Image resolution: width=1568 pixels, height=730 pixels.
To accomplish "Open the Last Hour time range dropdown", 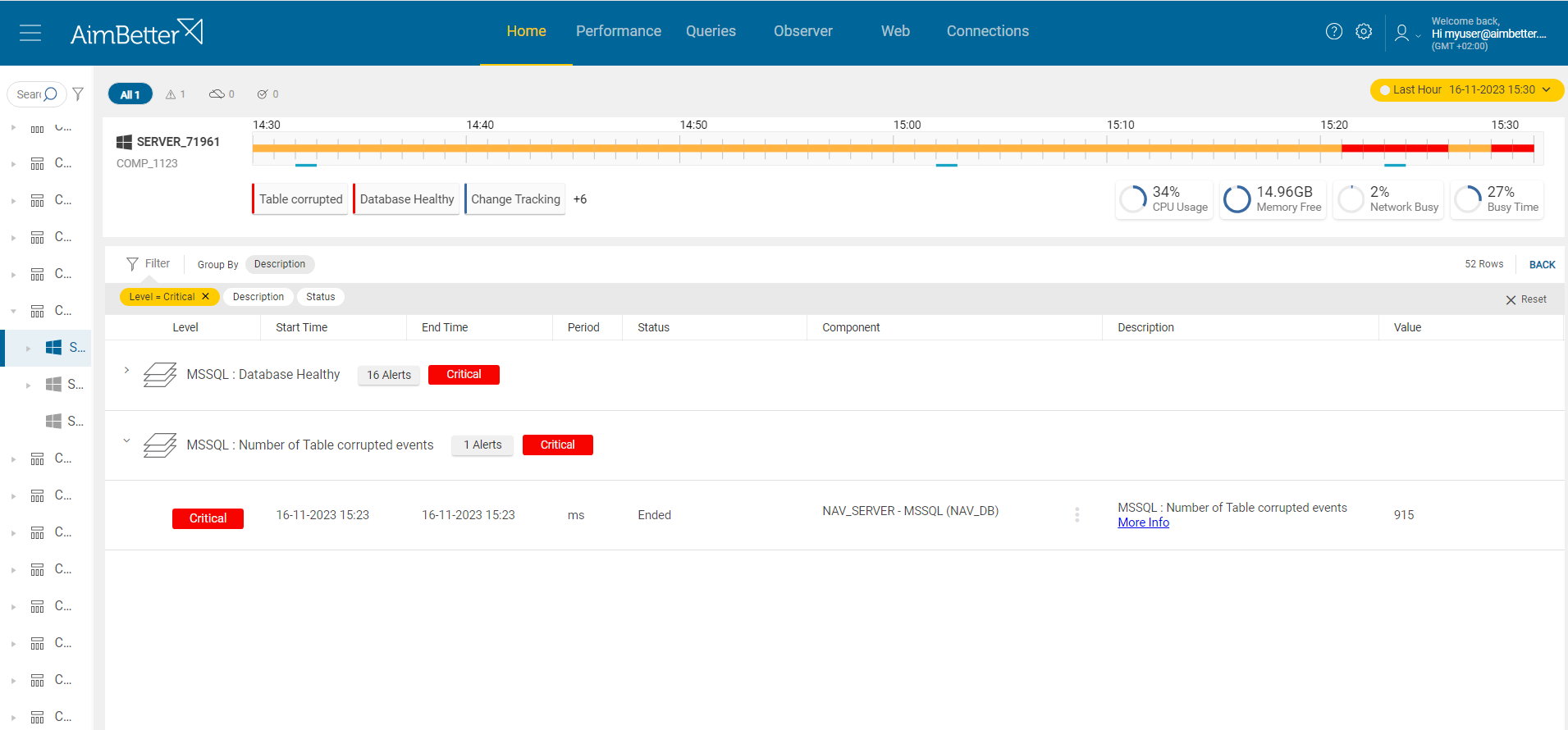I will [x=1466, y=90].
